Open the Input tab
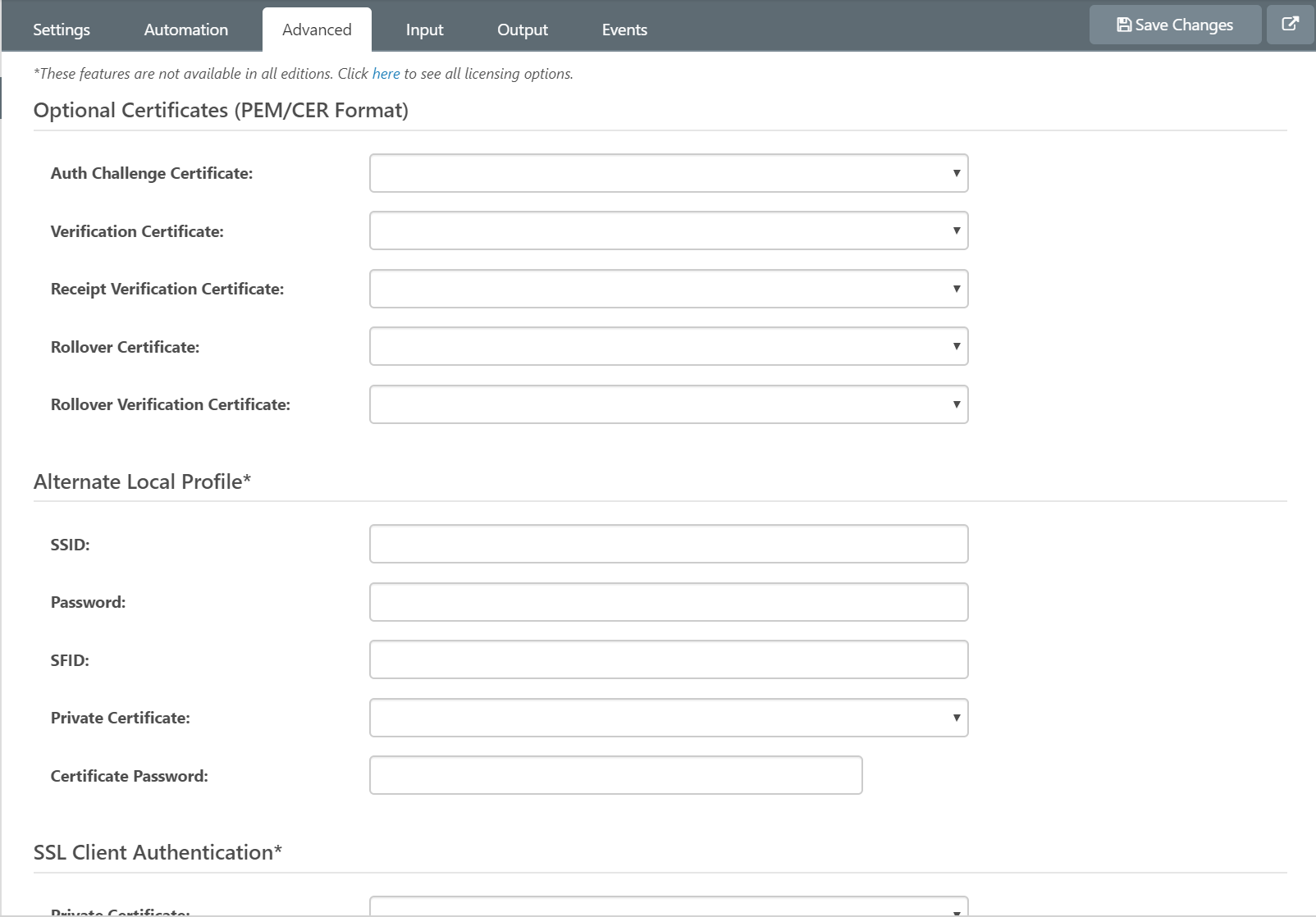 click(x=424, y=30)
